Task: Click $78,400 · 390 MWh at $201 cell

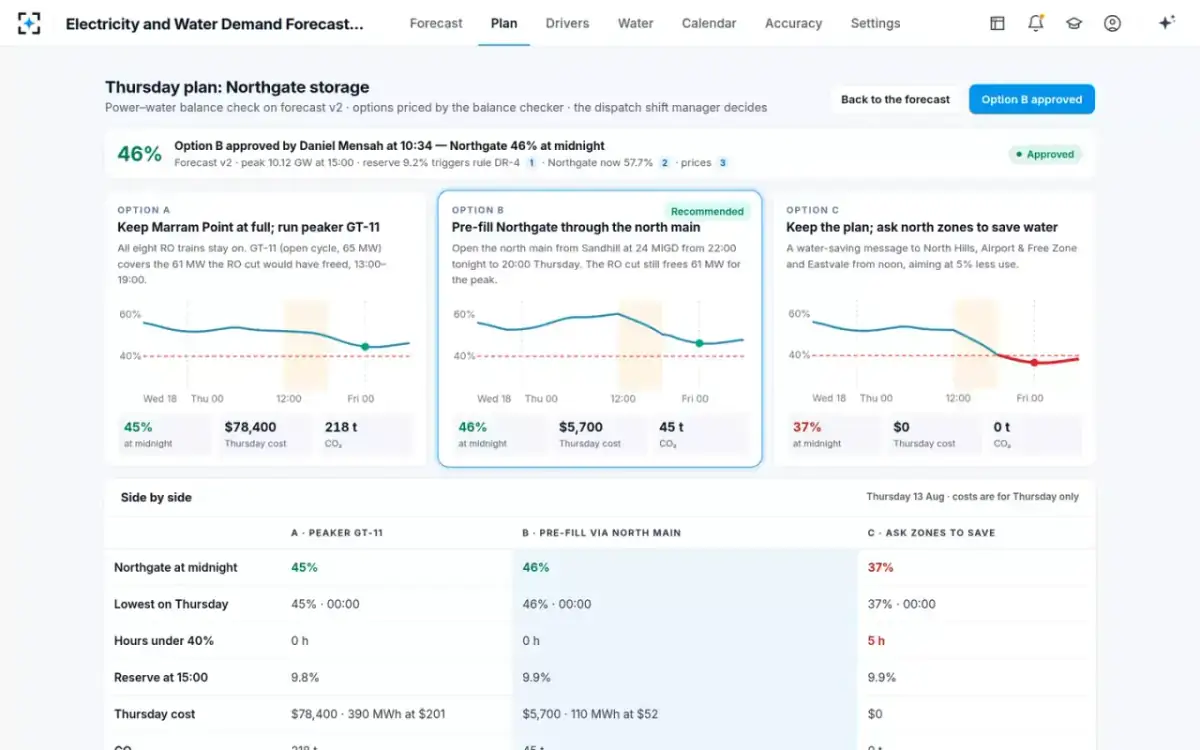Action: [368, 714]
